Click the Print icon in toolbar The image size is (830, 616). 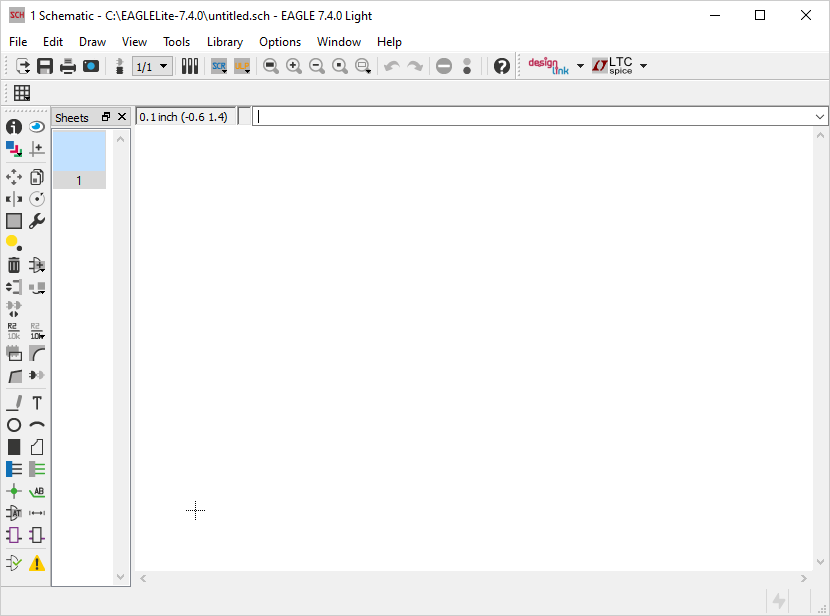[68, 66]
